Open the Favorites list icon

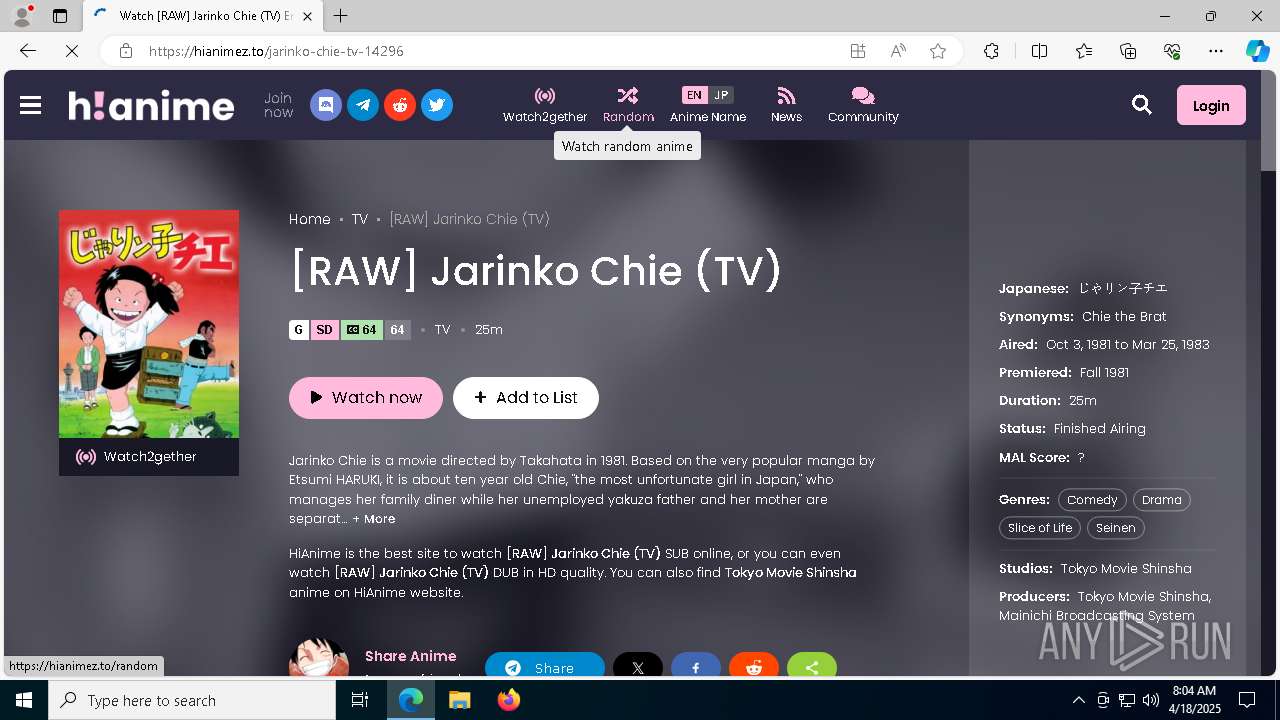(x=1084, y=51)
